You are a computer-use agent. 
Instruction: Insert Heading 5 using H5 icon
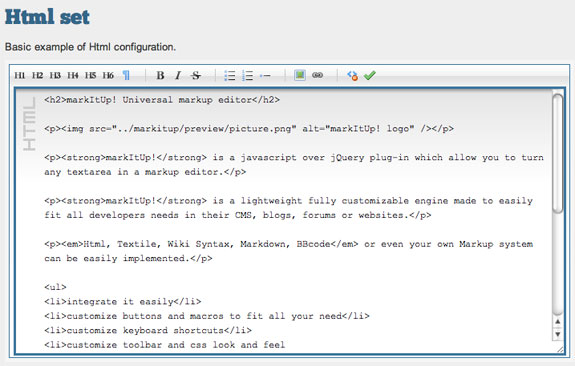point(90,76)
